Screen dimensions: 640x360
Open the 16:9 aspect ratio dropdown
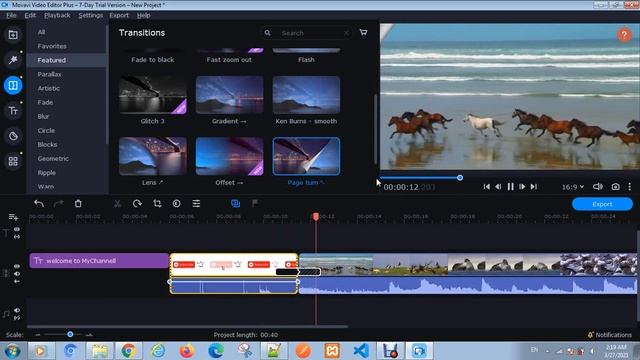(x=573, y=187)
